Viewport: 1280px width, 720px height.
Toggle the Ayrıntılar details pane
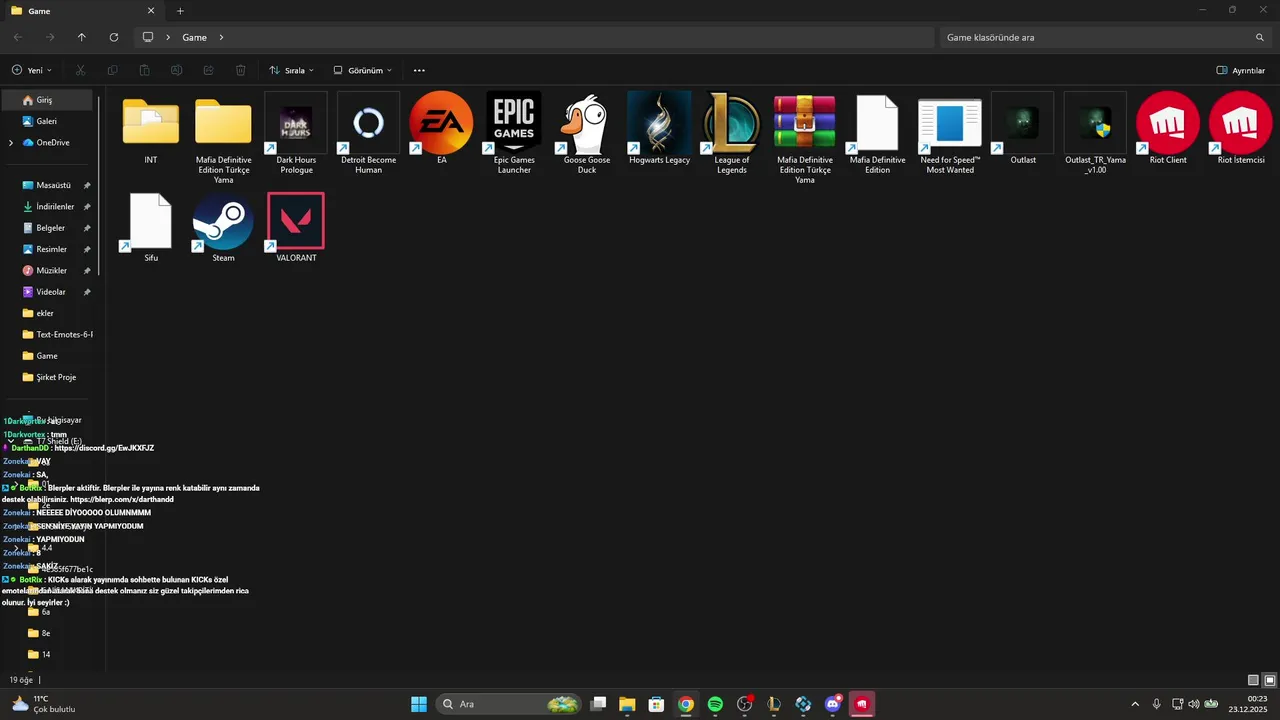point(1241,70)
